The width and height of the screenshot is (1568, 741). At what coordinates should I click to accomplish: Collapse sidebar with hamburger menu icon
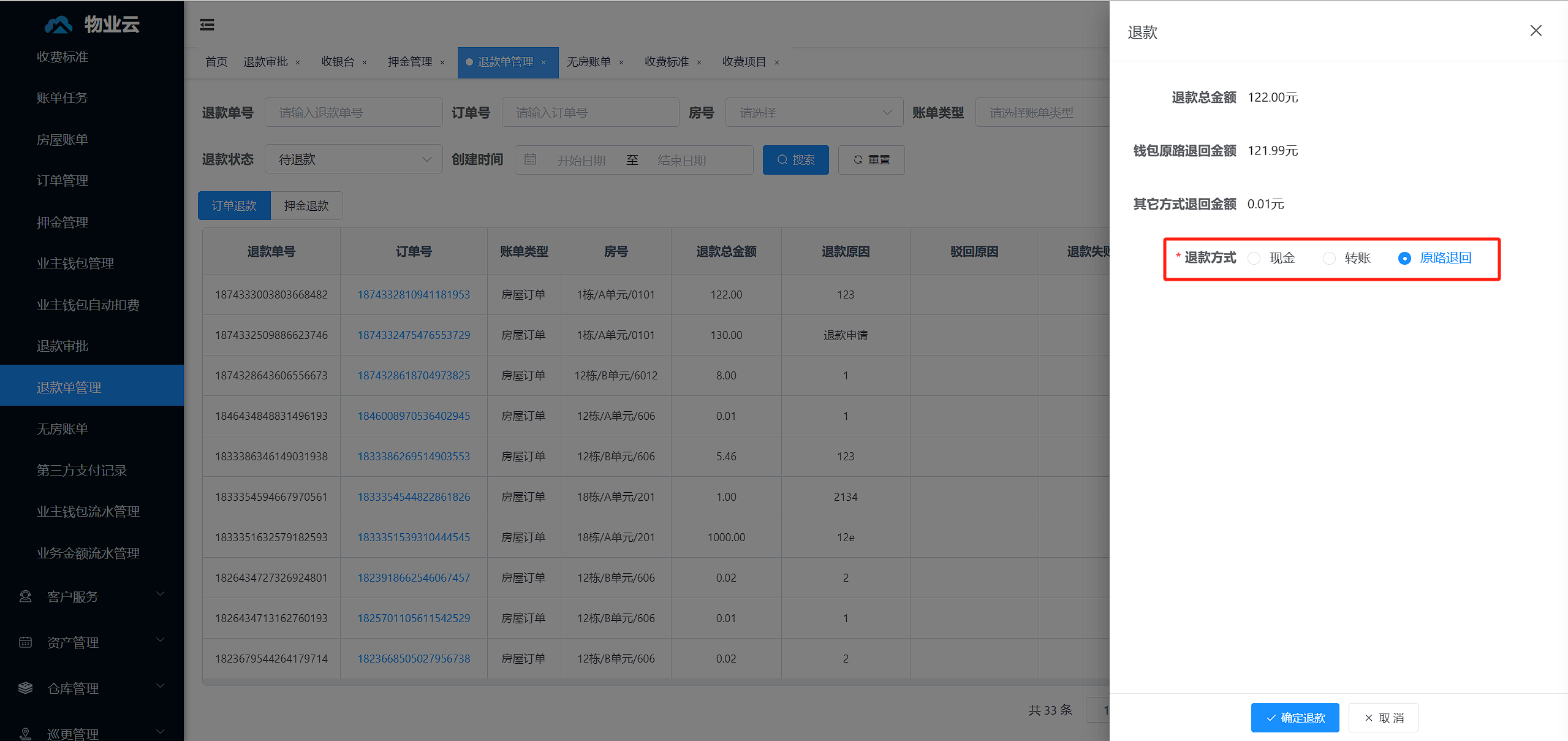pos(207,25)
